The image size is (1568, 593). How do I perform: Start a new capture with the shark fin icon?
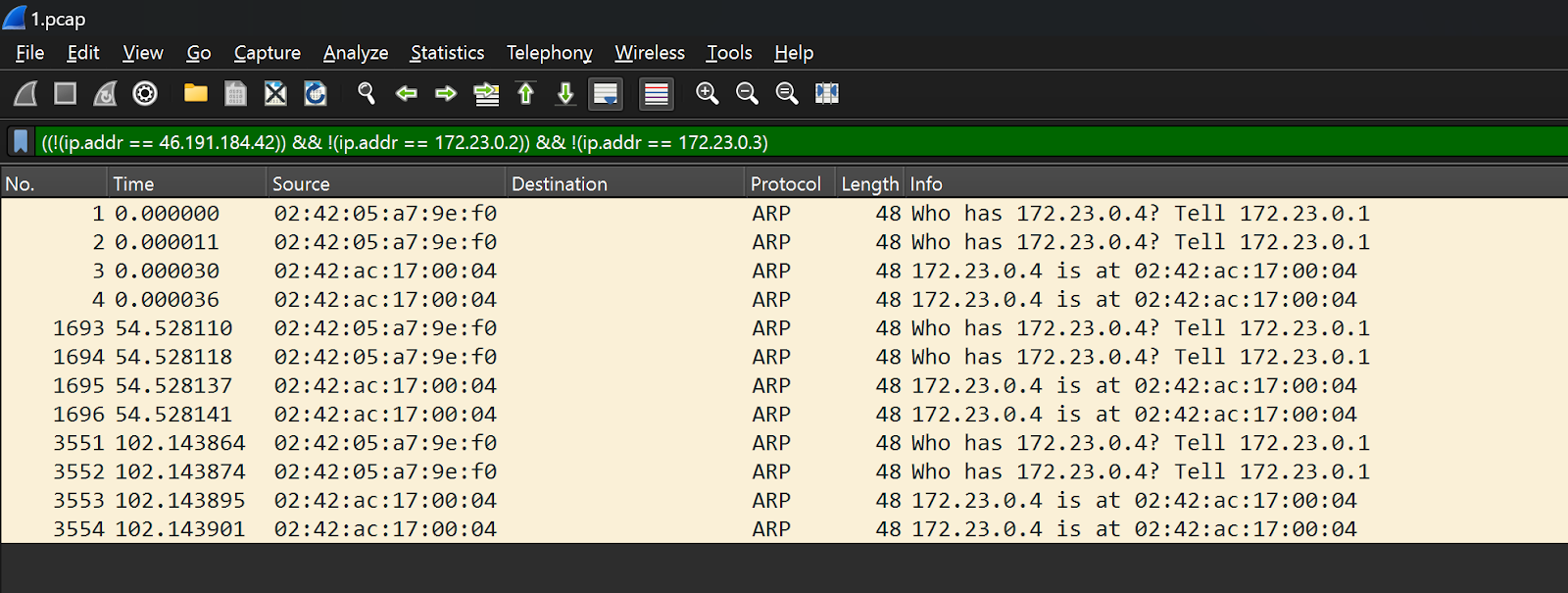pyautogui.click(x=25, y=93)
